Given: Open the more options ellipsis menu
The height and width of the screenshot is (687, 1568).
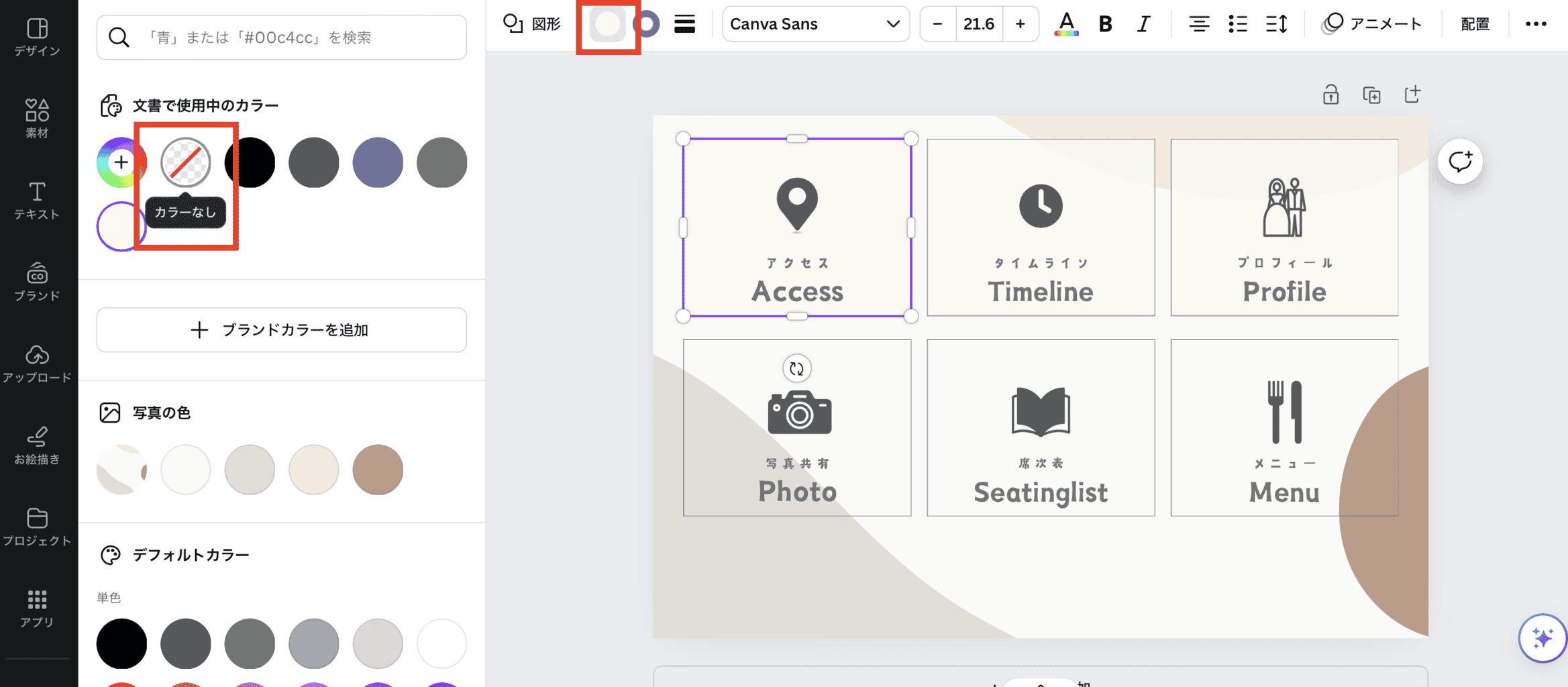Looking at the screenshot, I should [1536, 24].
